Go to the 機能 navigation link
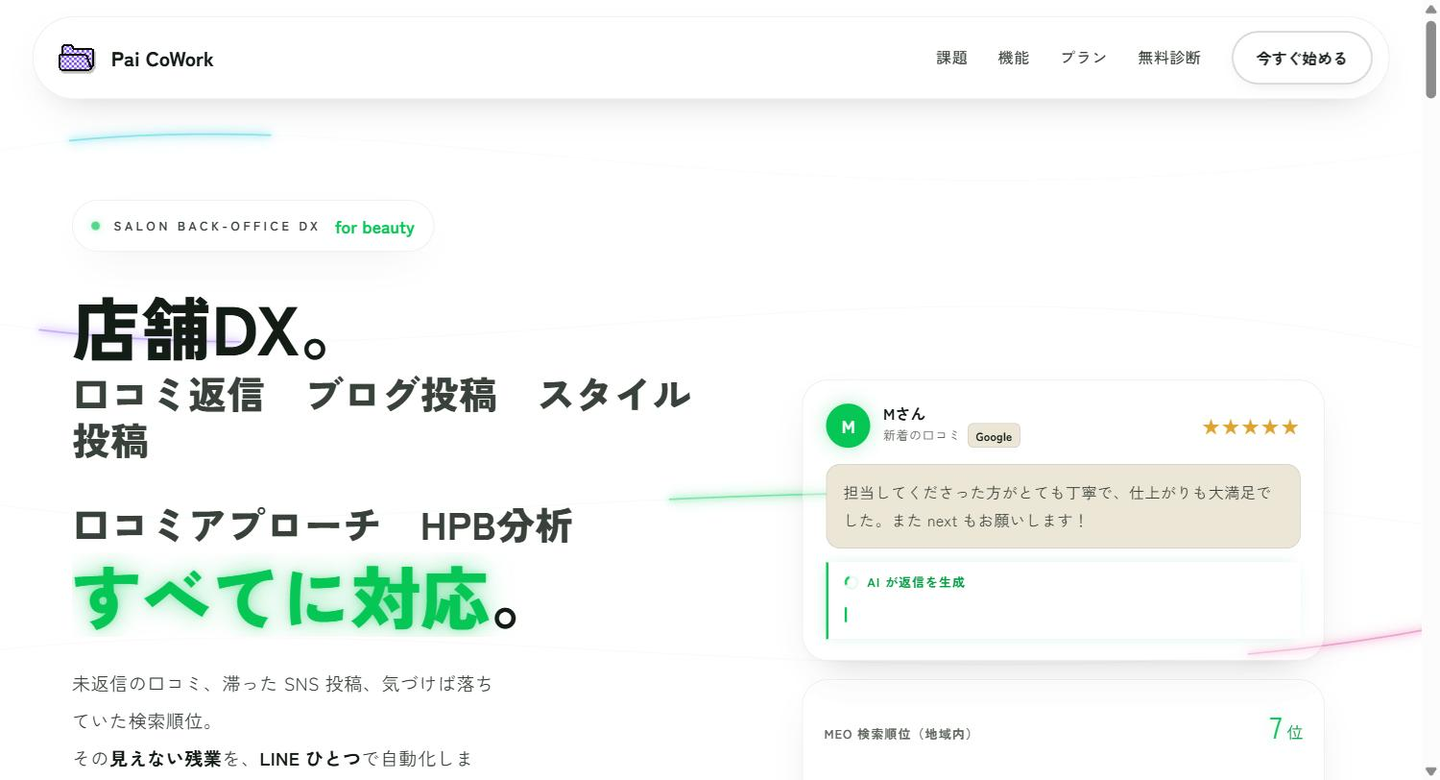Screen dimensions: 1440x780 (1014, 58)
